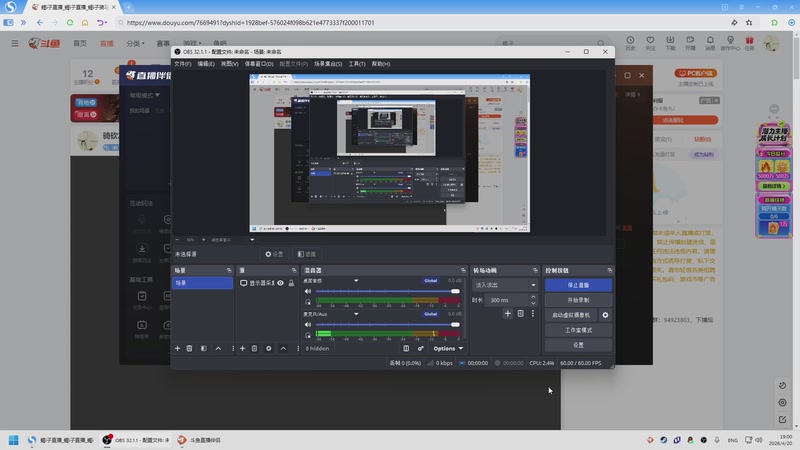Click the Windows Start button
The image size is (800, 450).
(15, 440)
